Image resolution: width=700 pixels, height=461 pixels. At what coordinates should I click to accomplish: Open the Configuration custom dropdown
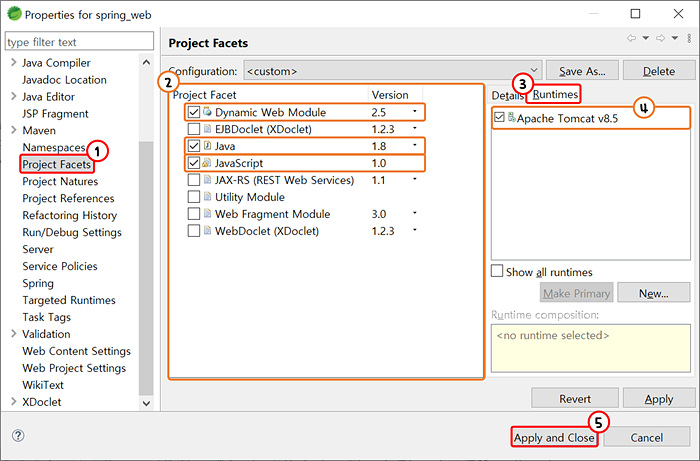coord(393,71)
